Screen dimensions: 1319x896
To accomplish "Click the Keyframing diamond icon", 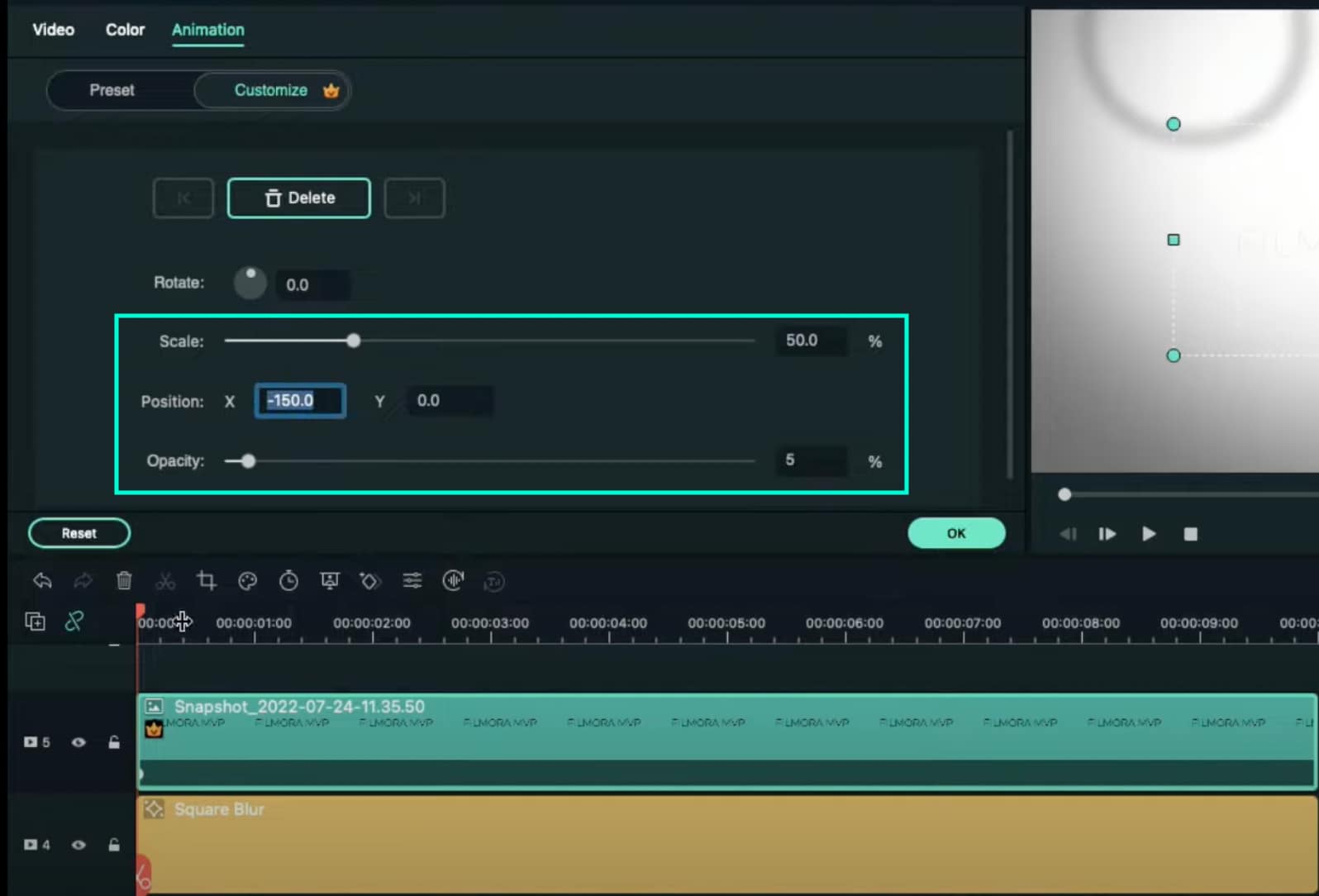I will point(370,581).
